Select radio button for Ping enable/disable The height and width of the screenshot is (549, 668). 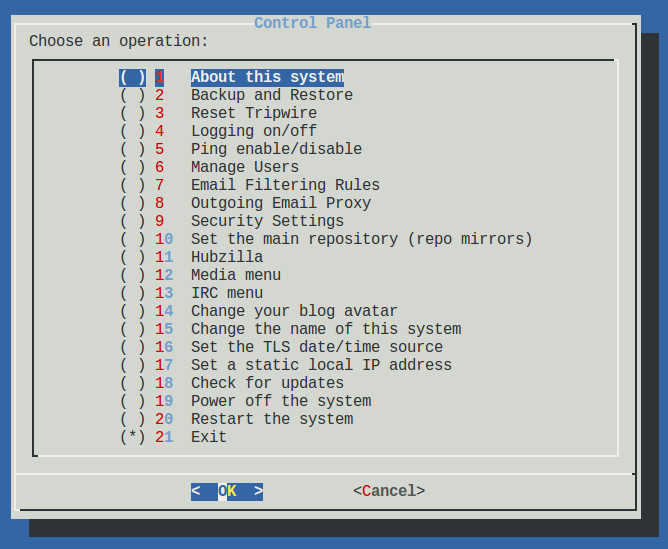(x=132, y=149)
